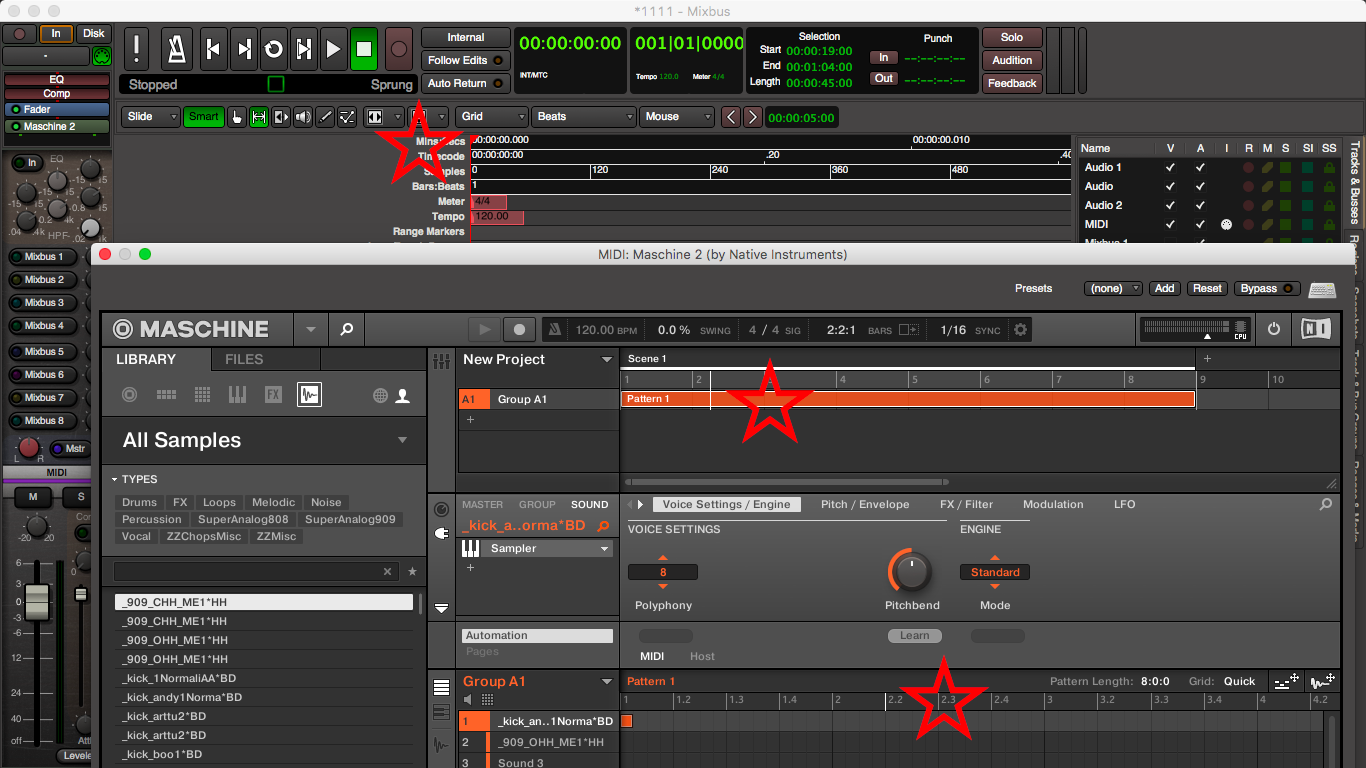Click the Maschine audio engine power icon
The height and width of the screenshot is (768, 1366).
[x=1273, y=329]
